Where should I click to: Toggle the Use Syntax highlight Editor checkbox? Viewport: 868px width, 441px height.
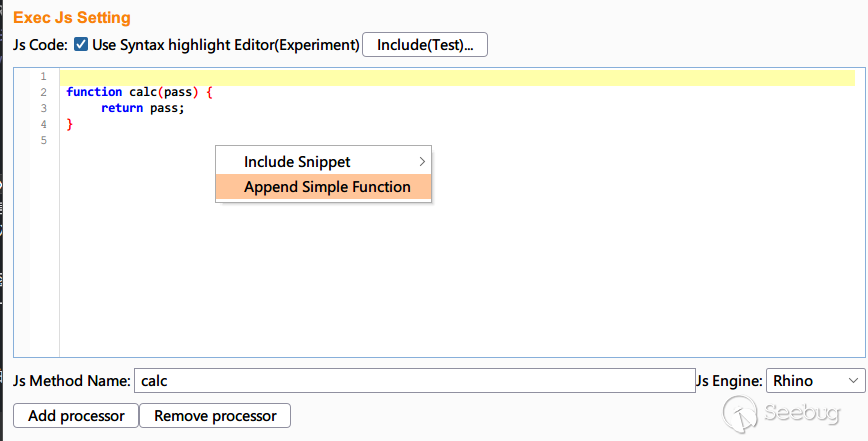click(x=81, y=45)
